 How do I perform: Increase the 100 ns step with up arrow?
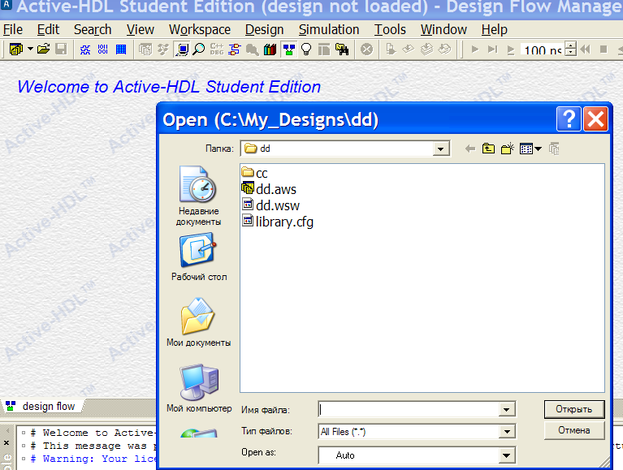tap(571, 45)
